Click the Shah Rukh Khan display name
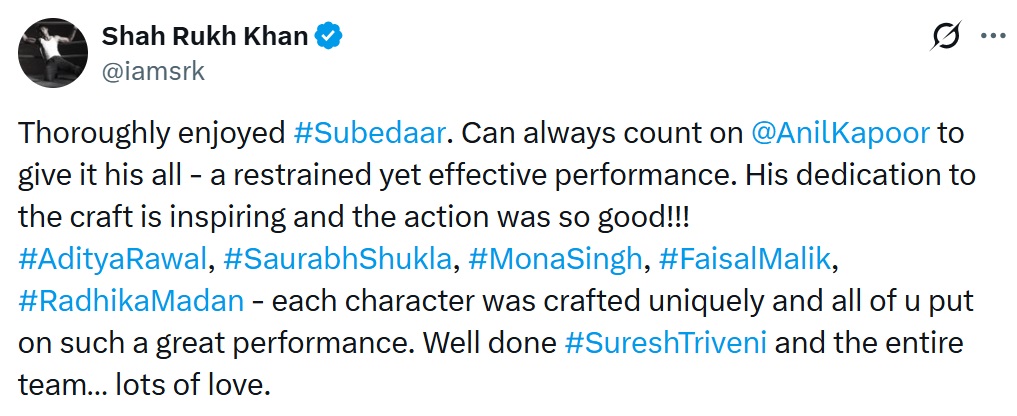Image resolution: width=1017 pixels, height=416 pixels. [x=206, y=37]
